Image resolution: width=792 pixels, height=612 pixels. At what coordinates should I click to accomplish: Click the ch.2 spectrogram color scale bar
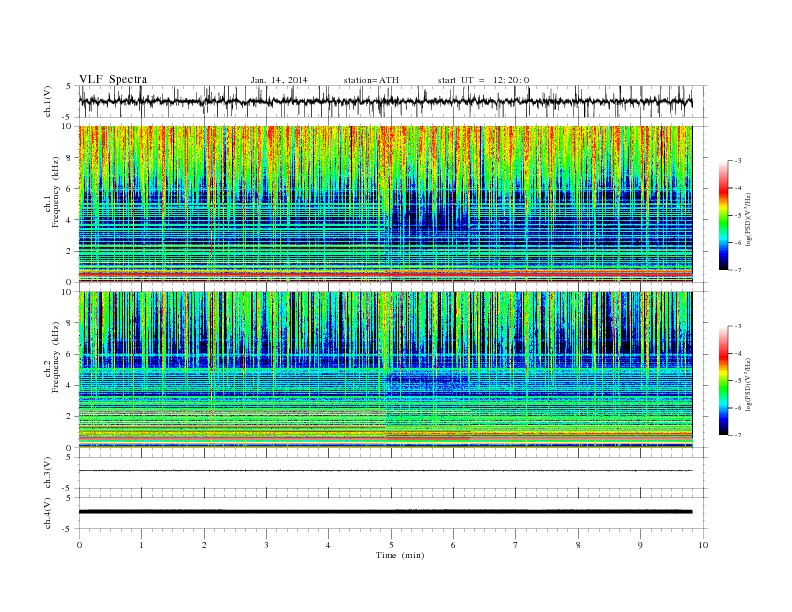(723, 380)
